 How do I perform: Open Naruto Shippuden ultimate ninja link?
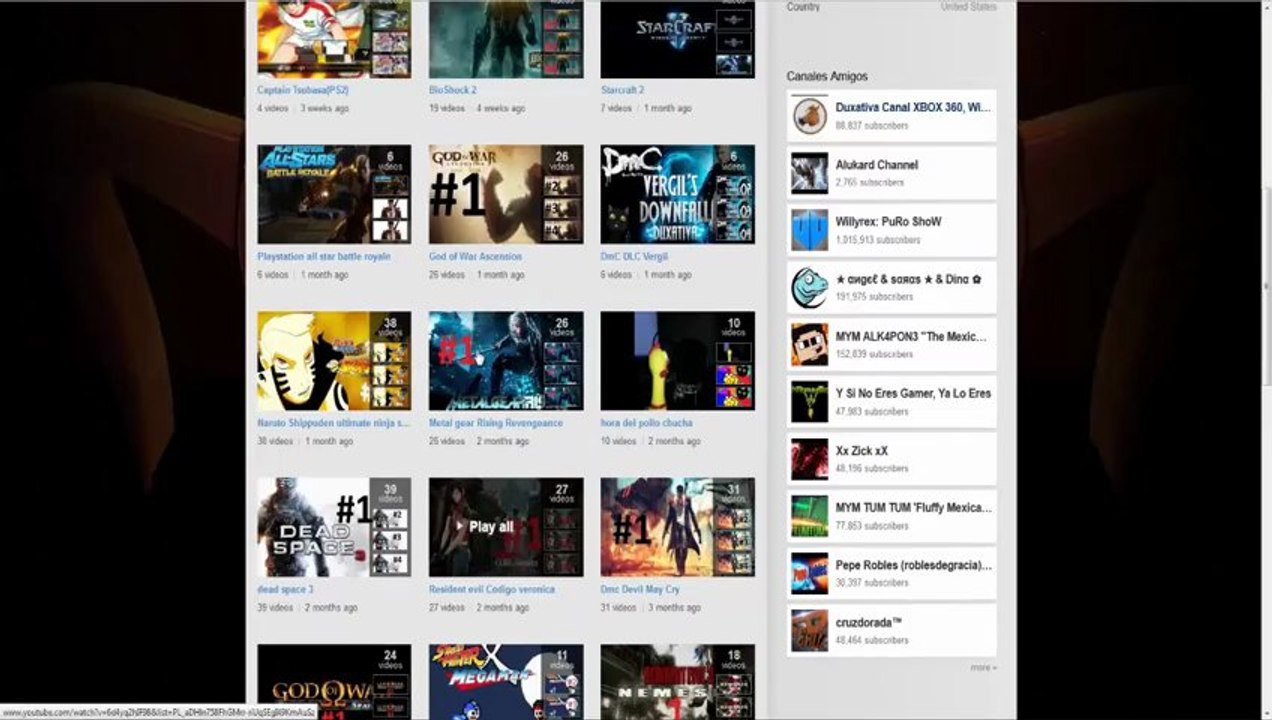pos(333,423)
